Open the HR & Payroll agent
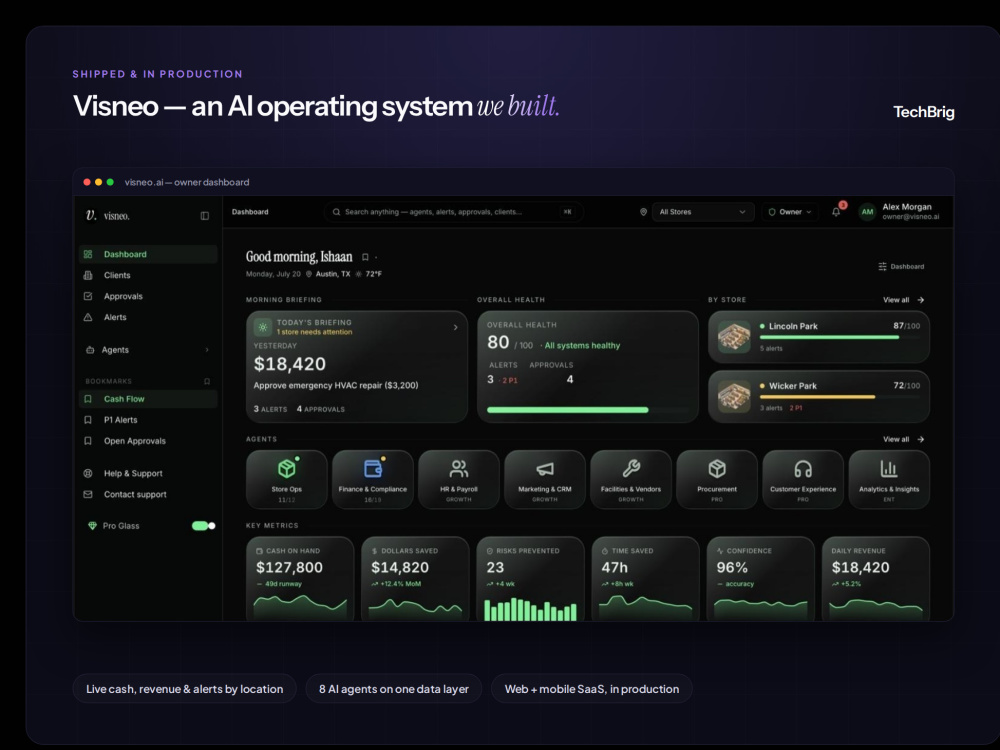This screenshot has height=750, width=1000. [x=459, y=480]
